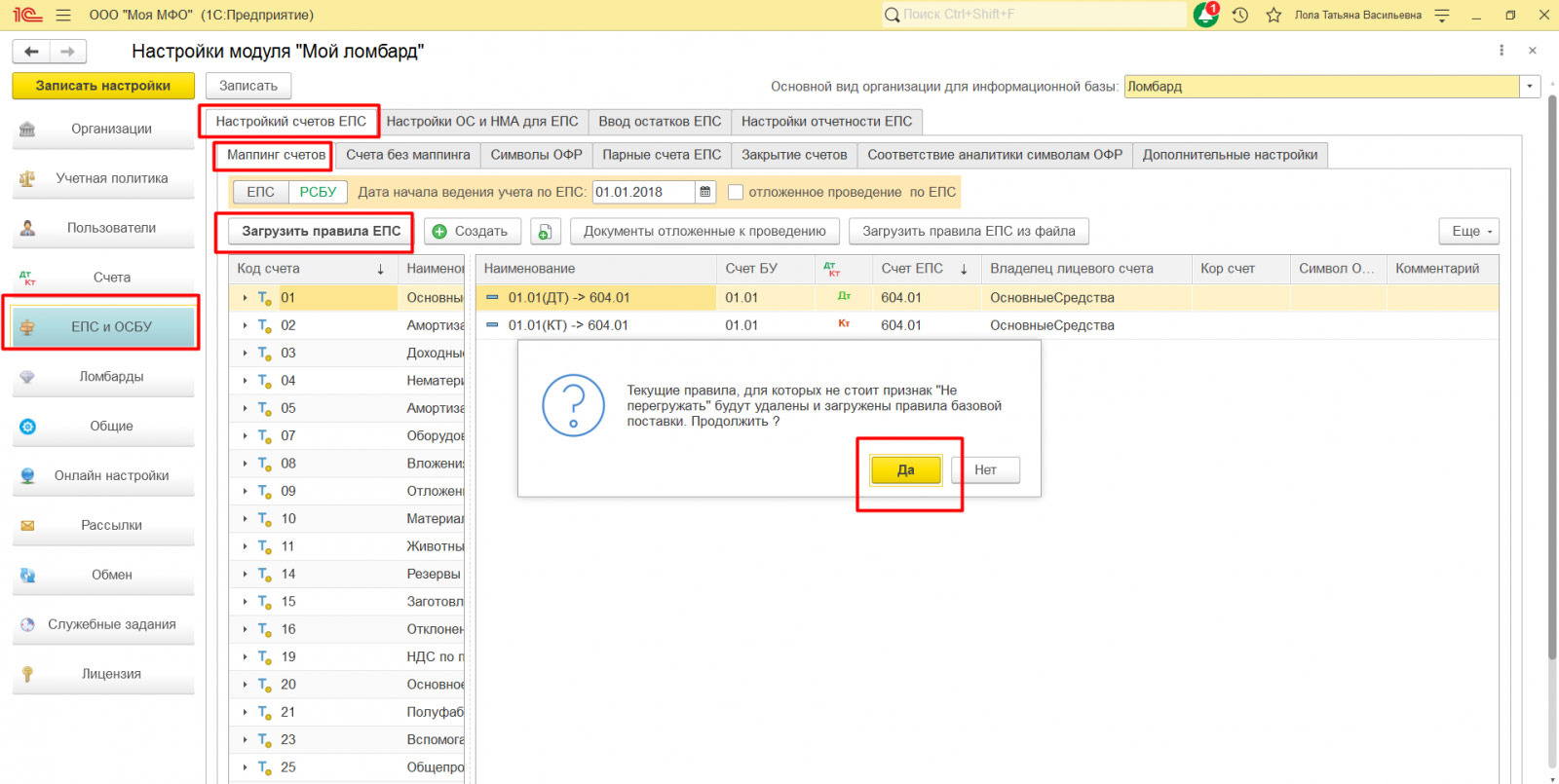Switch to Настройки отчетности ЕПС tab
This screenshot has height=784, width=1559.
pos(827,122)
